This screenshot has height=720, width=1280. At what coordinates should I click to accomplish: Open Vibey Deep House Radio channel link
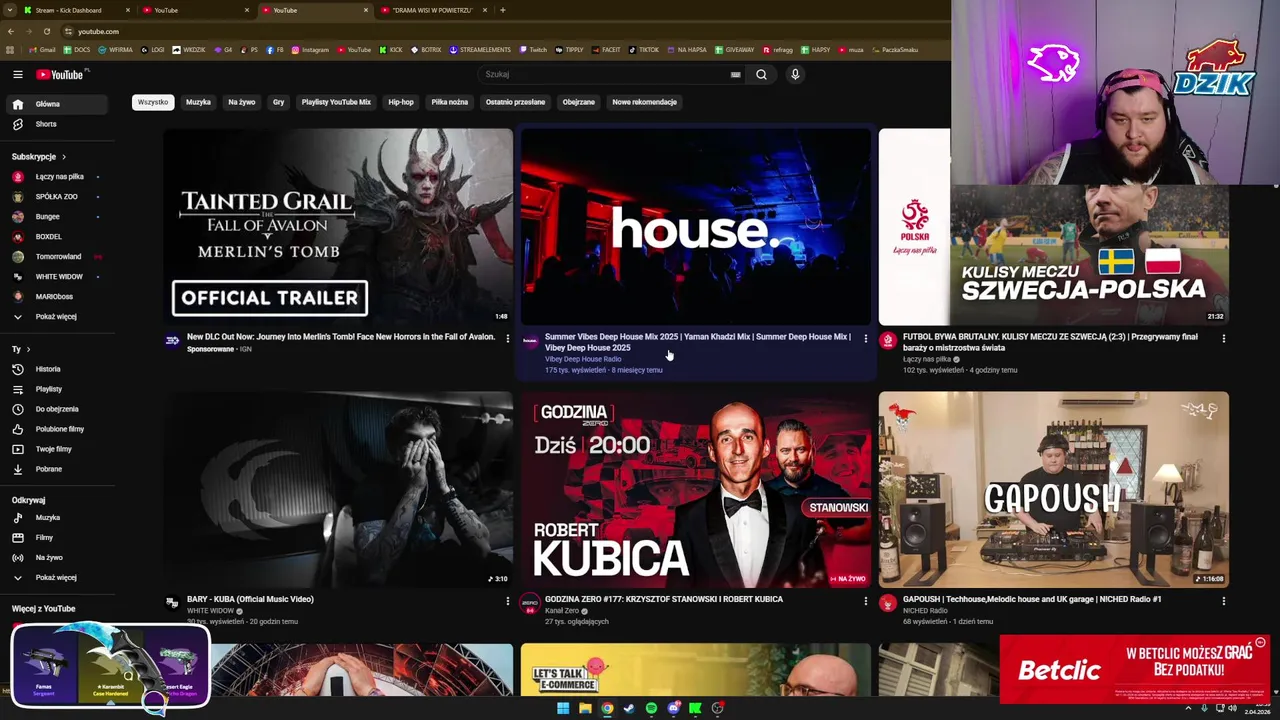point(583,359)
